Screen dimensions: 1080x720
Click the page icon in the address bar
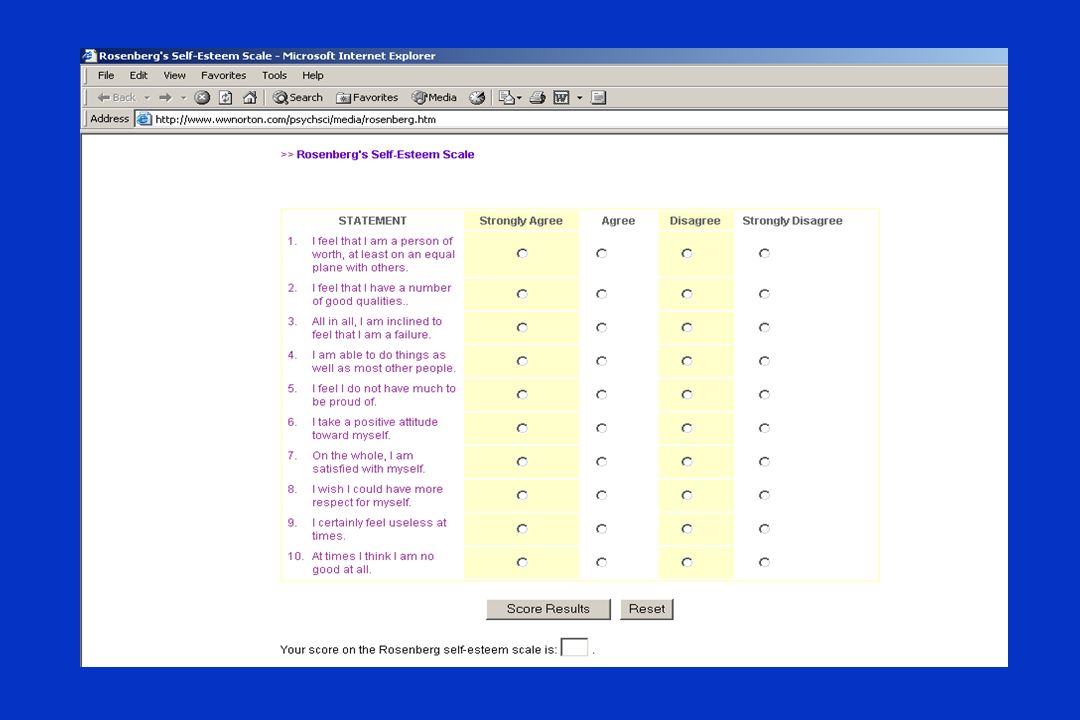click(143, 119)
